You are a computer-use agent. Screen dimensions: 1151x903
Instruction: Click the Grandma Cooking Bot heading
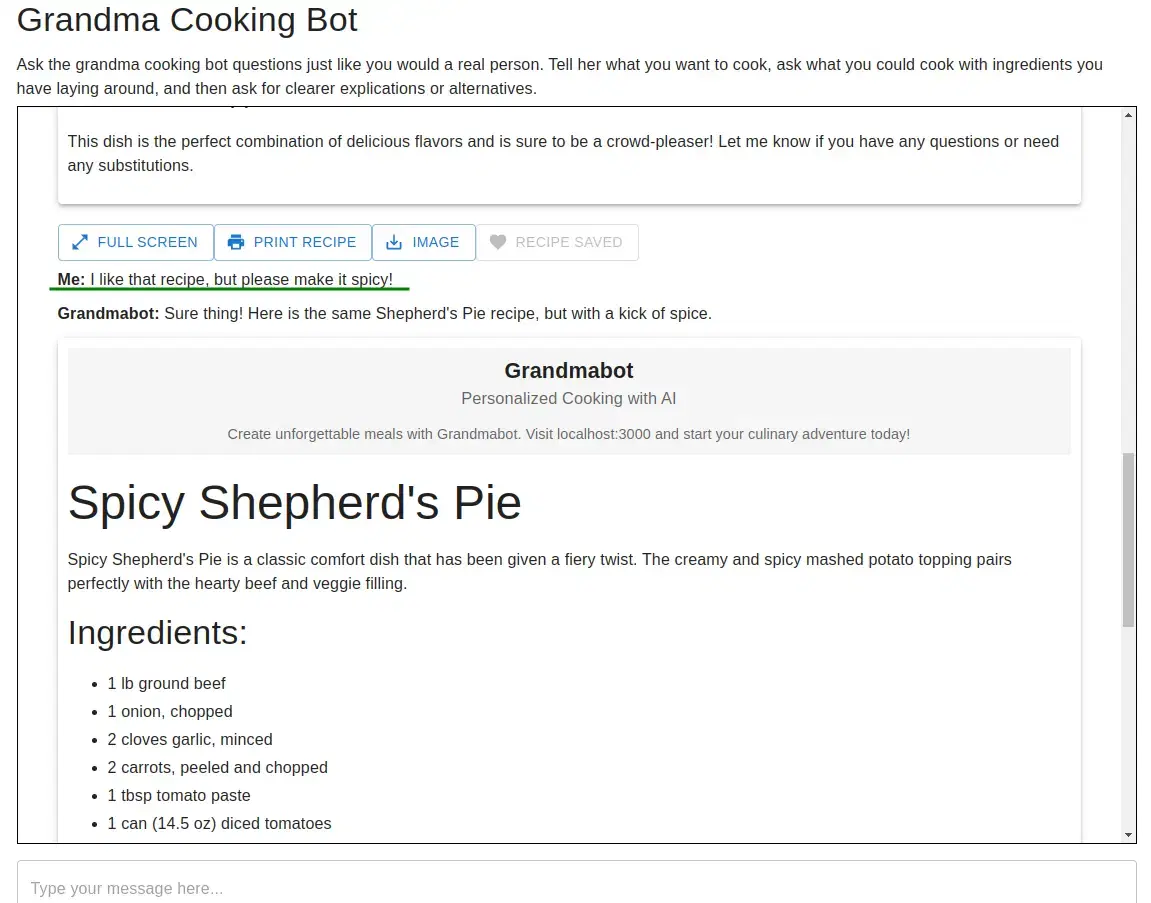point(186,20)
